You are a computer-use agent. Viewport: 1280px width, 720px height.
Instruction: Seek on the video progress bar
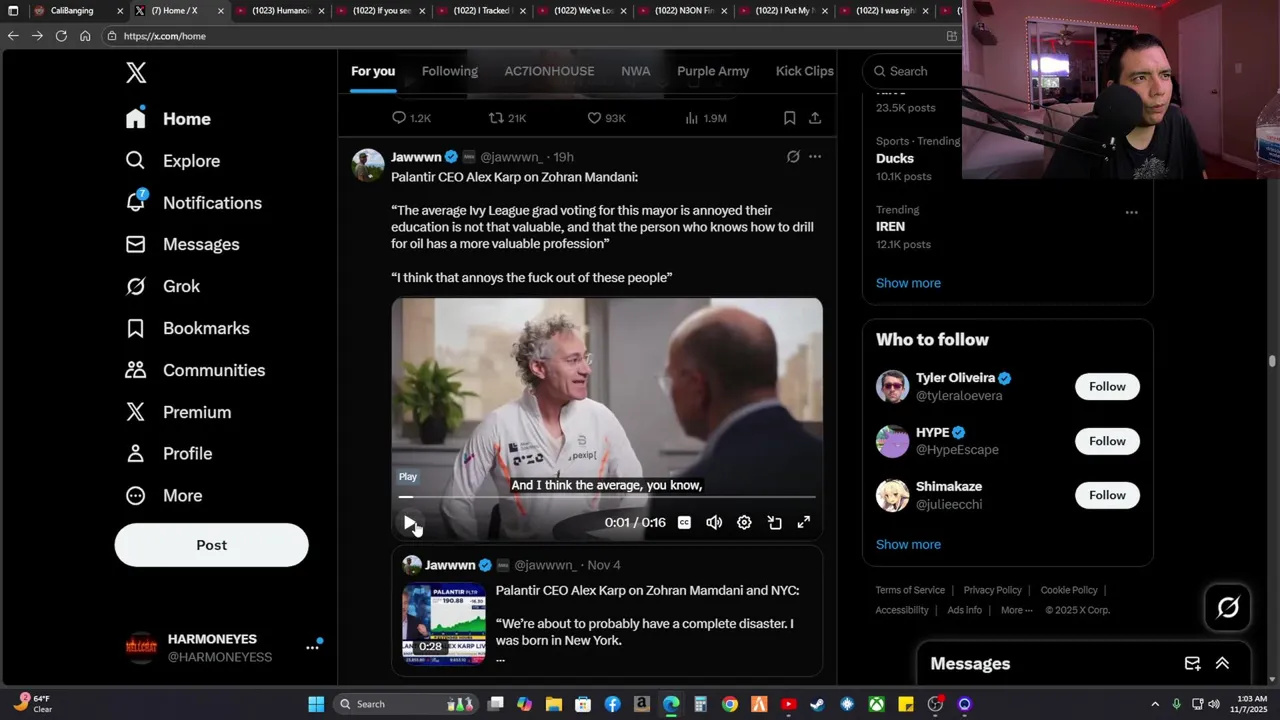click(607, 496)
